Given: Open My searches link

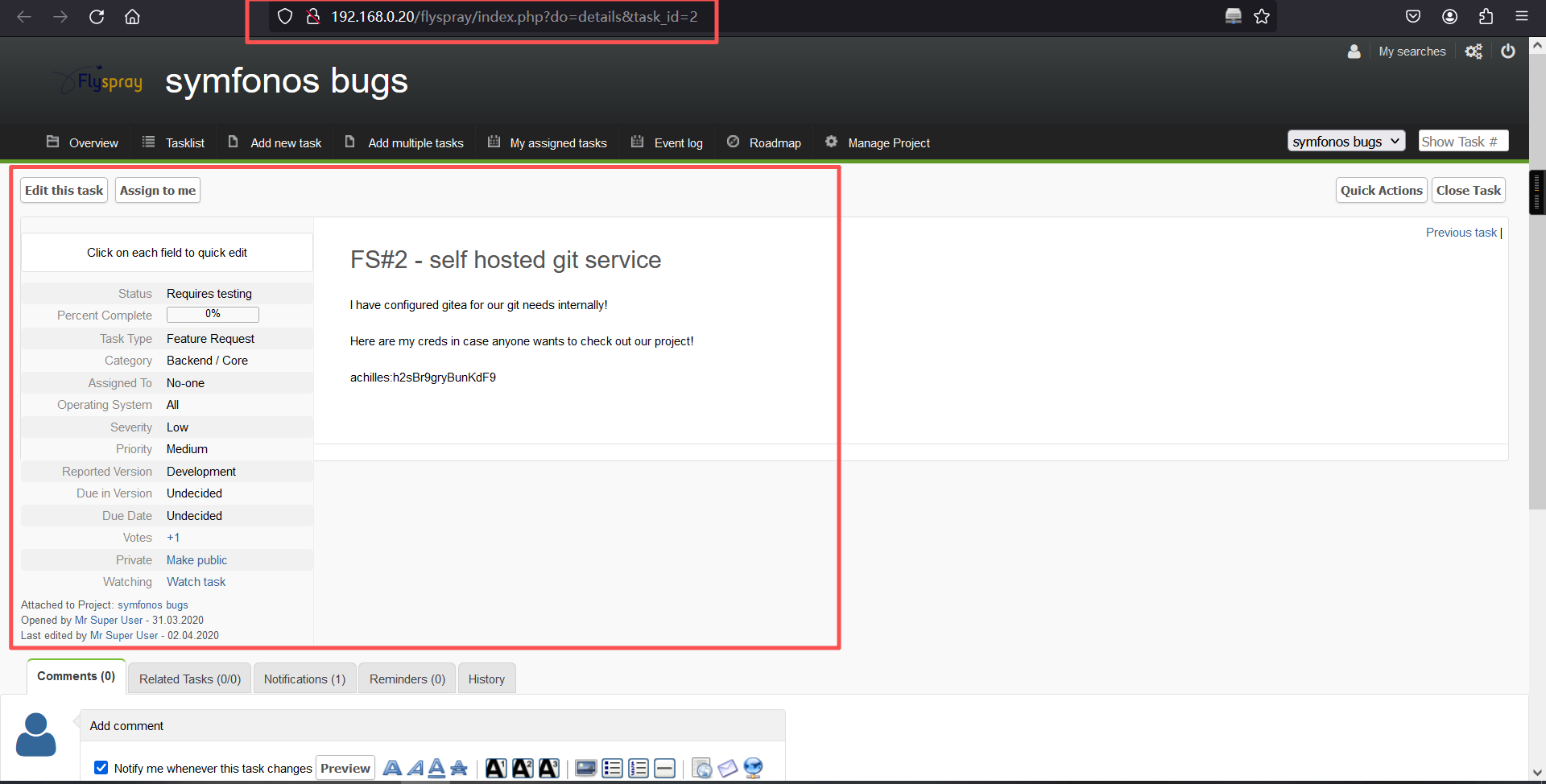Looking at the screenshot, I should click(1412, 52).
